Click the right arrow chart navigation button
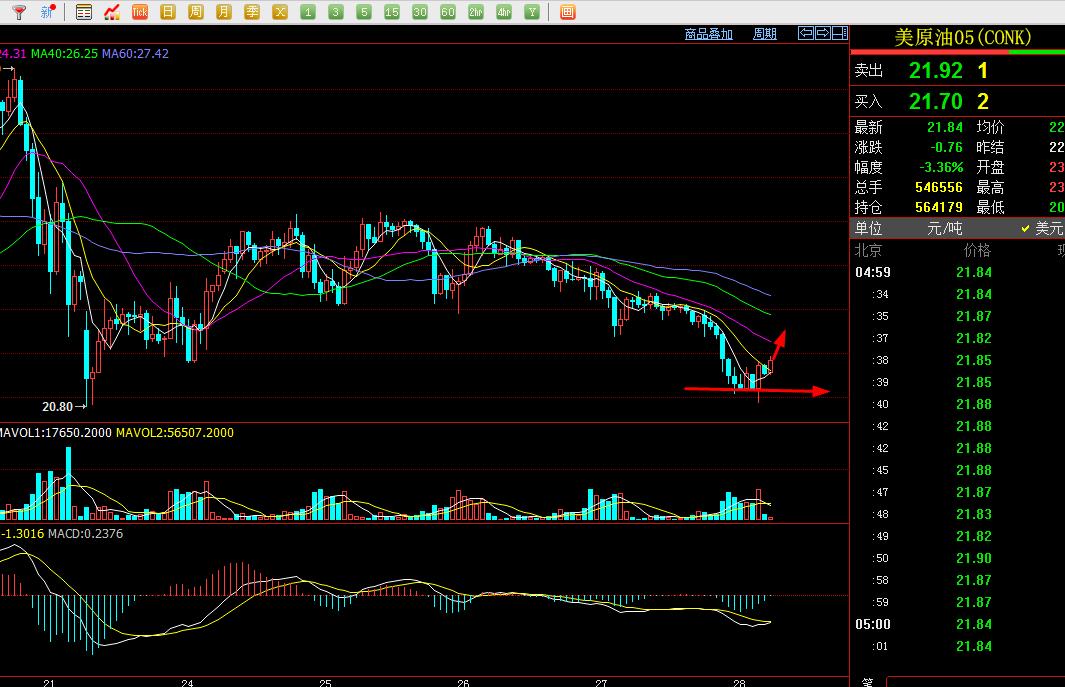The width and height of the screenshot is (1065, 687). 822,34
